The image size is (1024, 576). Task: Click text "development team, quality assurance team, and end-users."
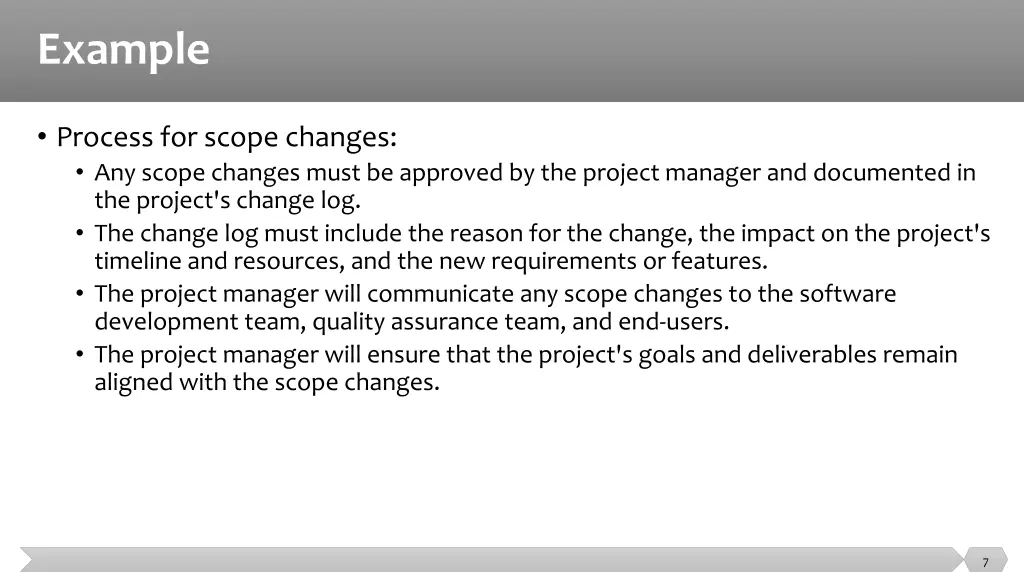412,322
